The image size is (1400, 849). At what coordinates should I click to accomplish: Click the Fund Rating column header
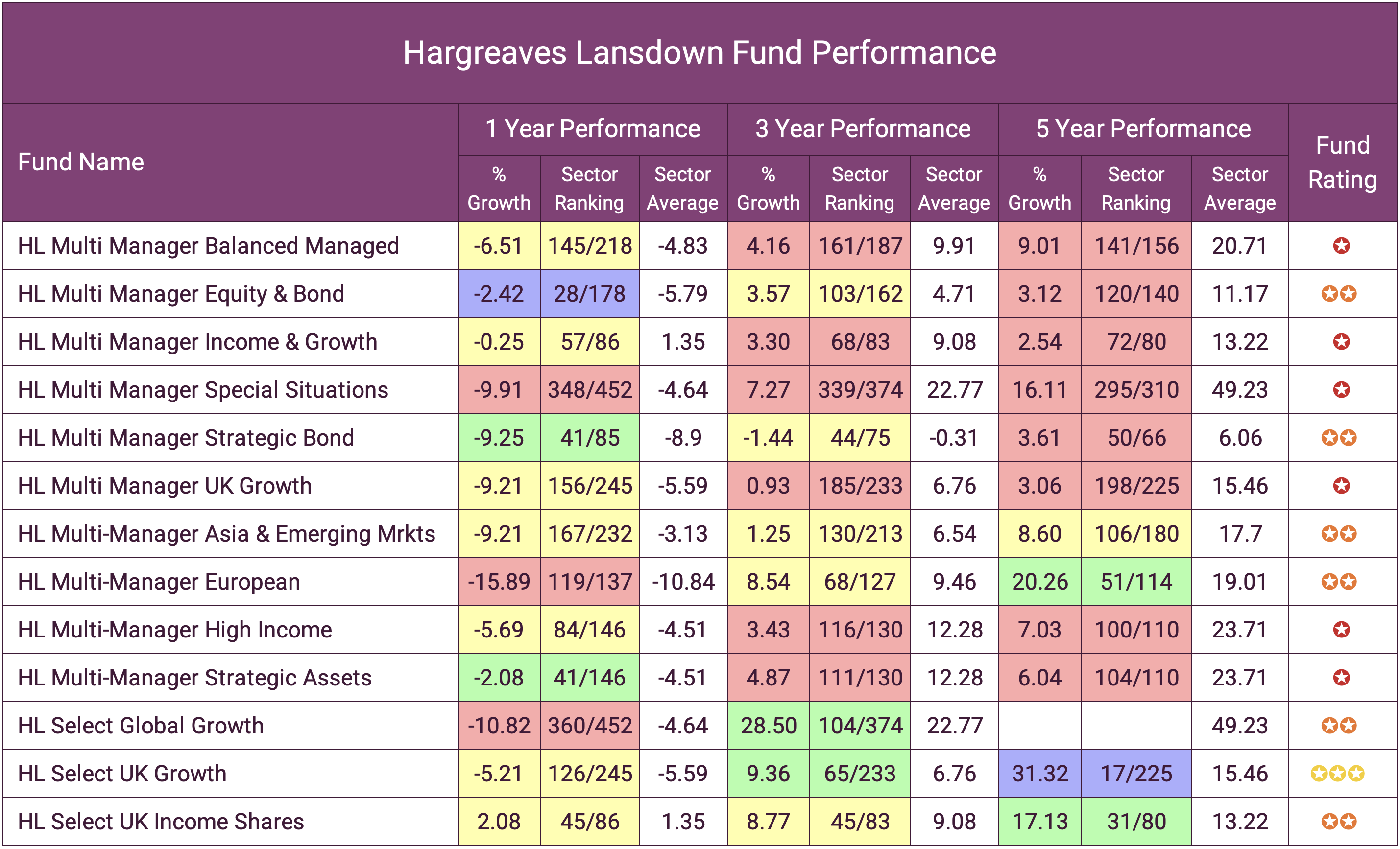pyautogui.click(x=1342, y=163)
